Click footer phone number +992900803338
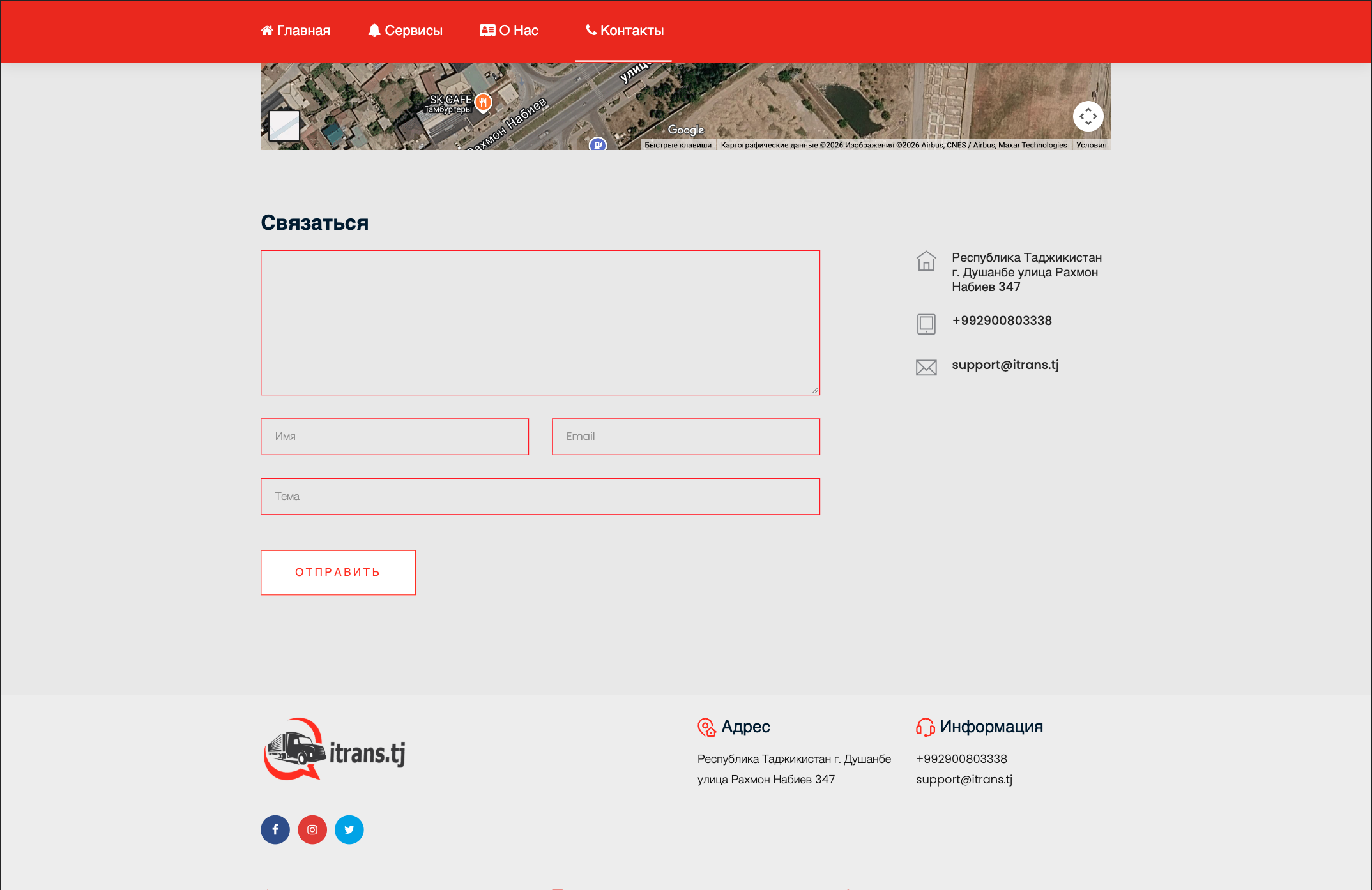The height and width of the screenshot is (890, 1372). point(961,759)
